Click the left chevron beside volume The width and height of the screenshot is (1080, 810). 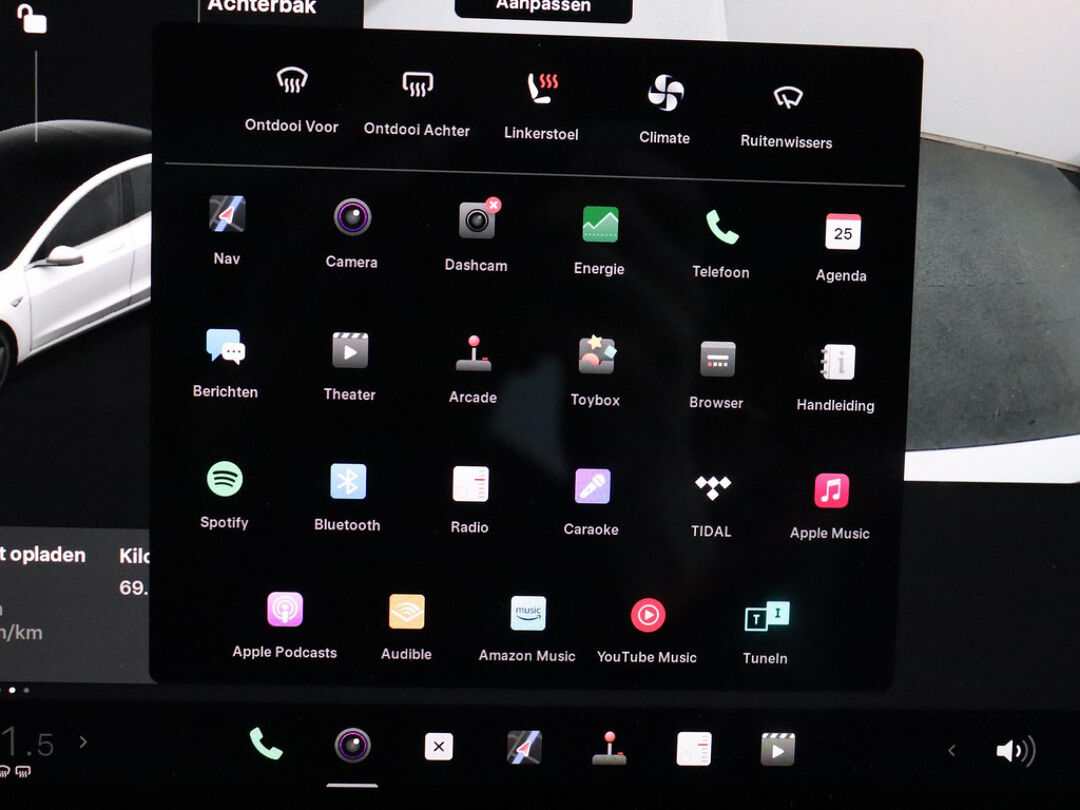click(951, 750)
